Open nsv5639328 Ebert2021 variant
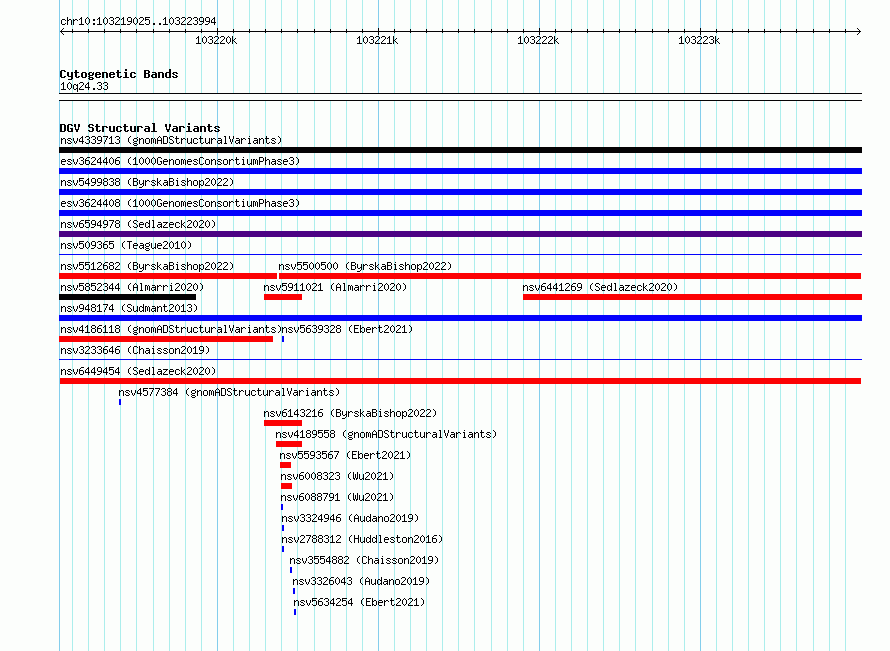890x651 pixels. [x=347, y=329]
